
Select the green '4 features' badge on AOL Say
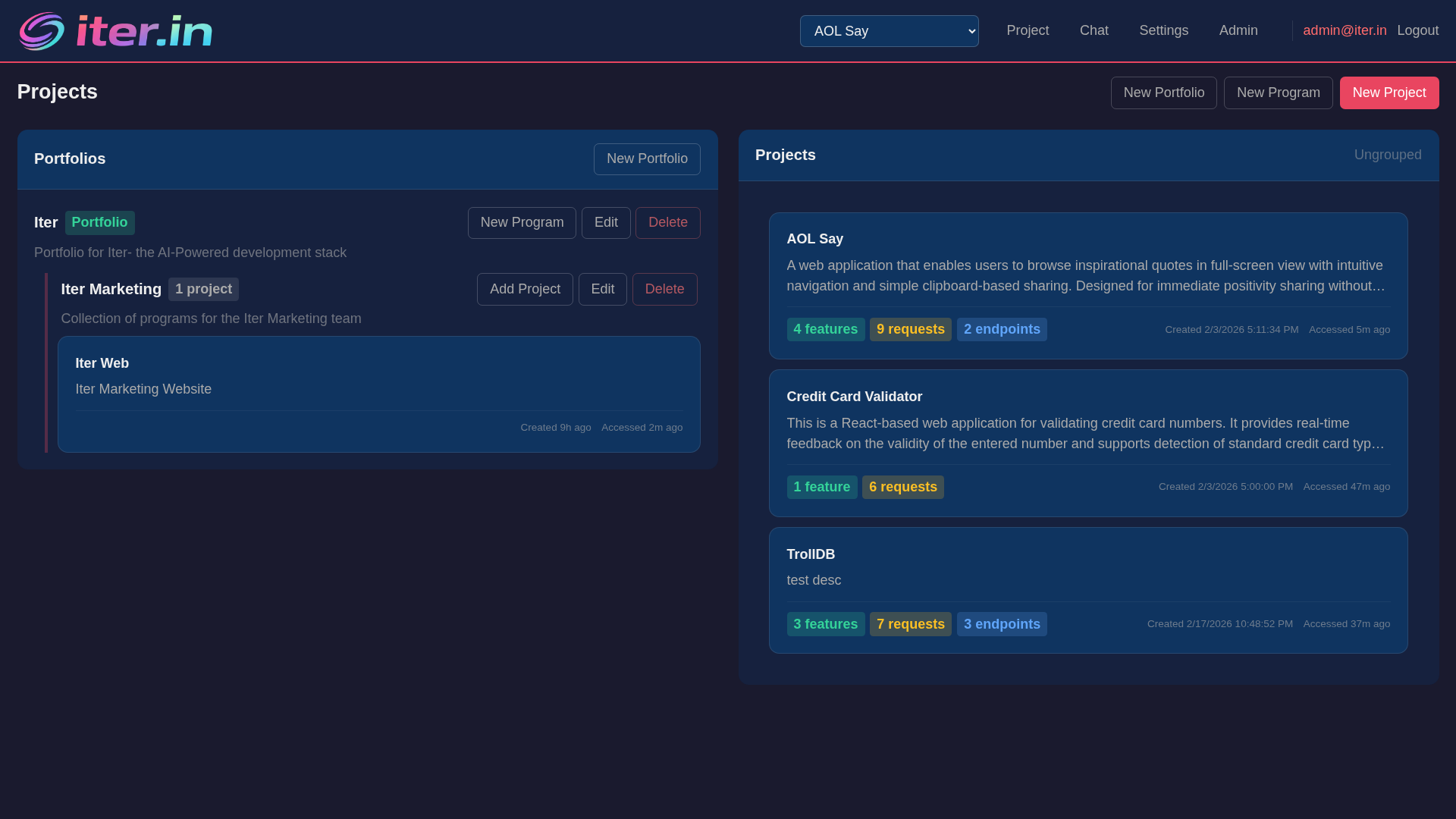coord(826,329)
